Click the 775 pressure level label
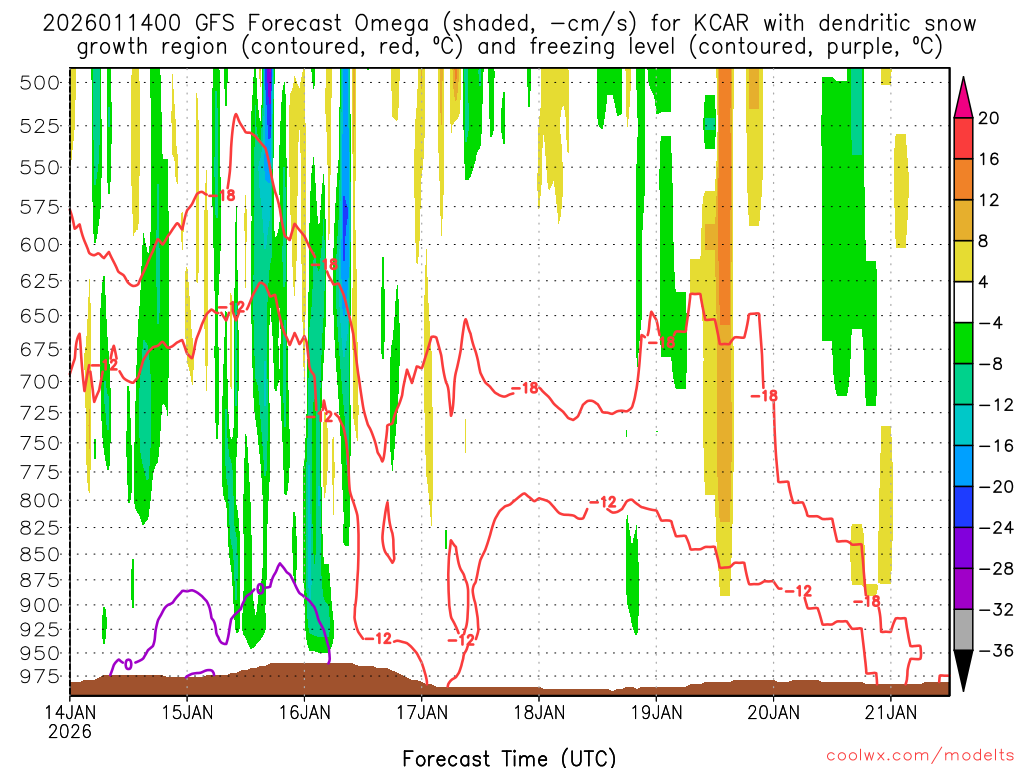 pos(39,472)
